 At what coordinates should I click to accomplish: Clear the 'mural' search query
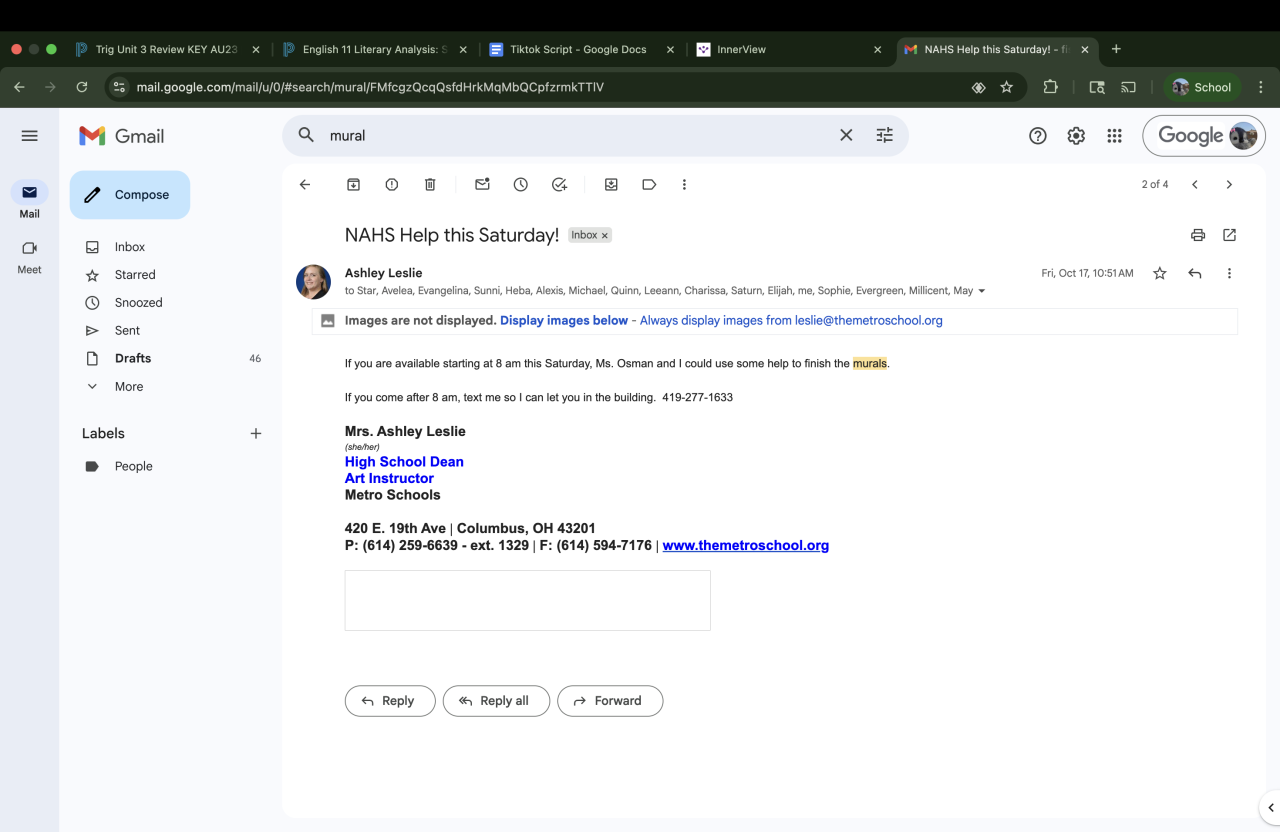[846, 135]
